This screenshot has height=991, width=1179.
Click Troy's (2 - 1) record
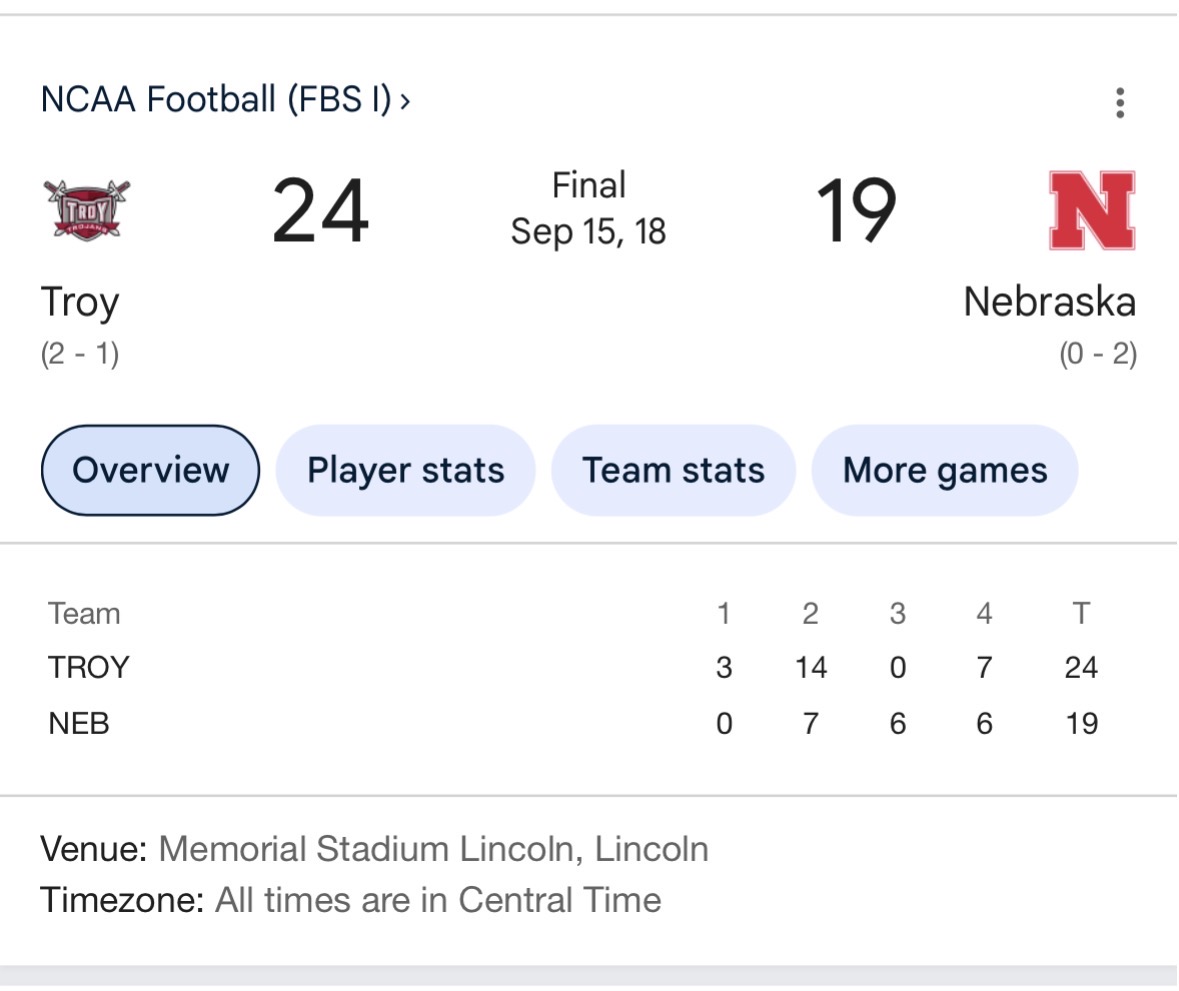pos(80,354)
